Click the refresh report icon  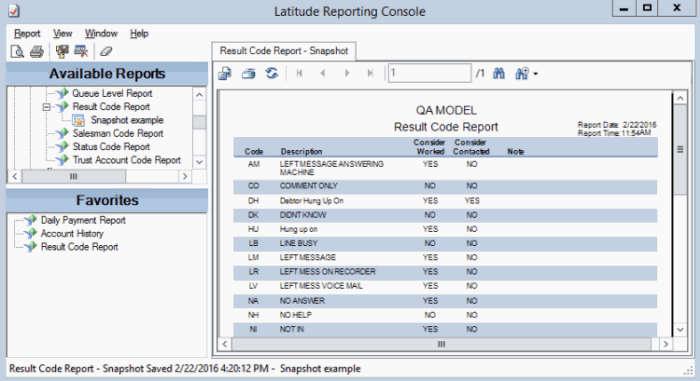pos(272,73)
